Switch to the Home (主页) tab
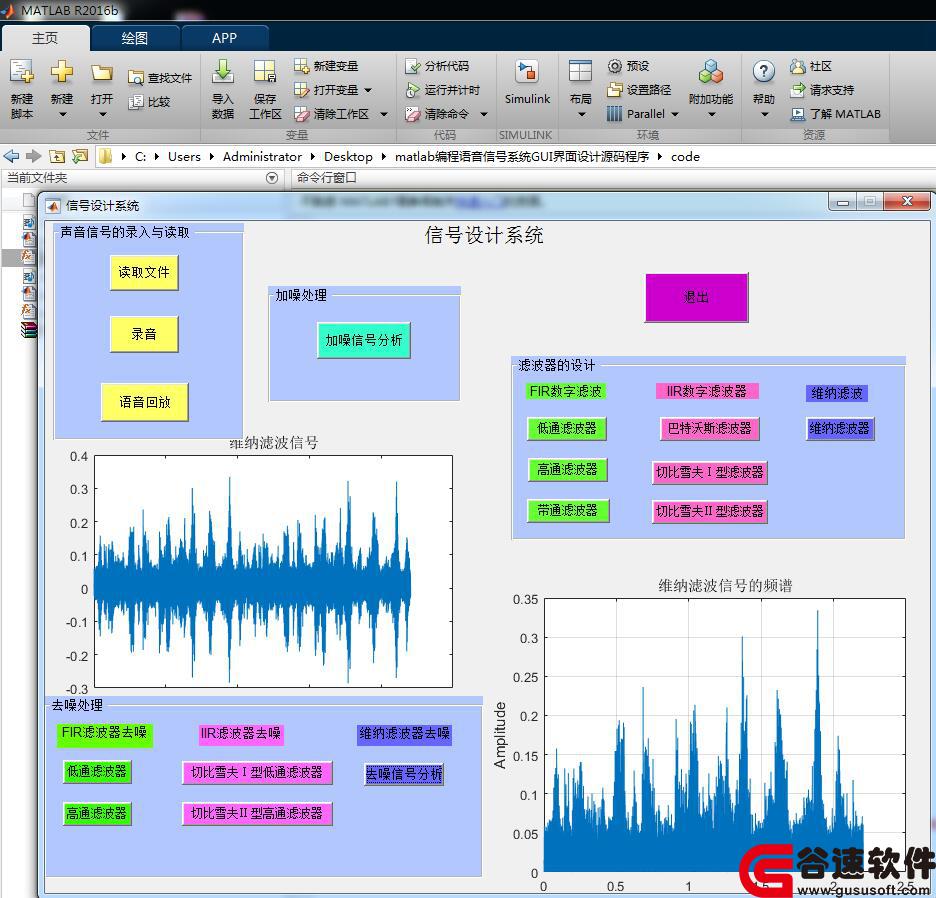 (45, 38)
